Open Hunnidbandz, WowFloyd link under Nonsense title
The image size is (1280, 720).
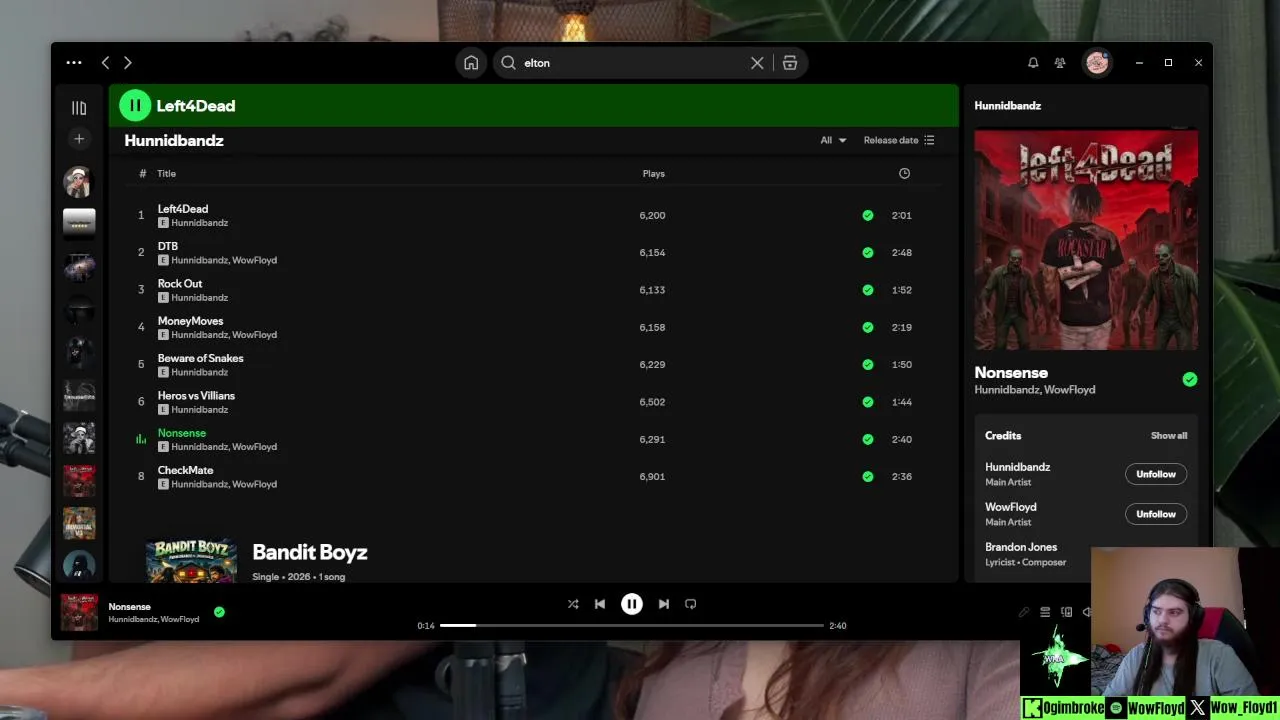coord(1035,390)
